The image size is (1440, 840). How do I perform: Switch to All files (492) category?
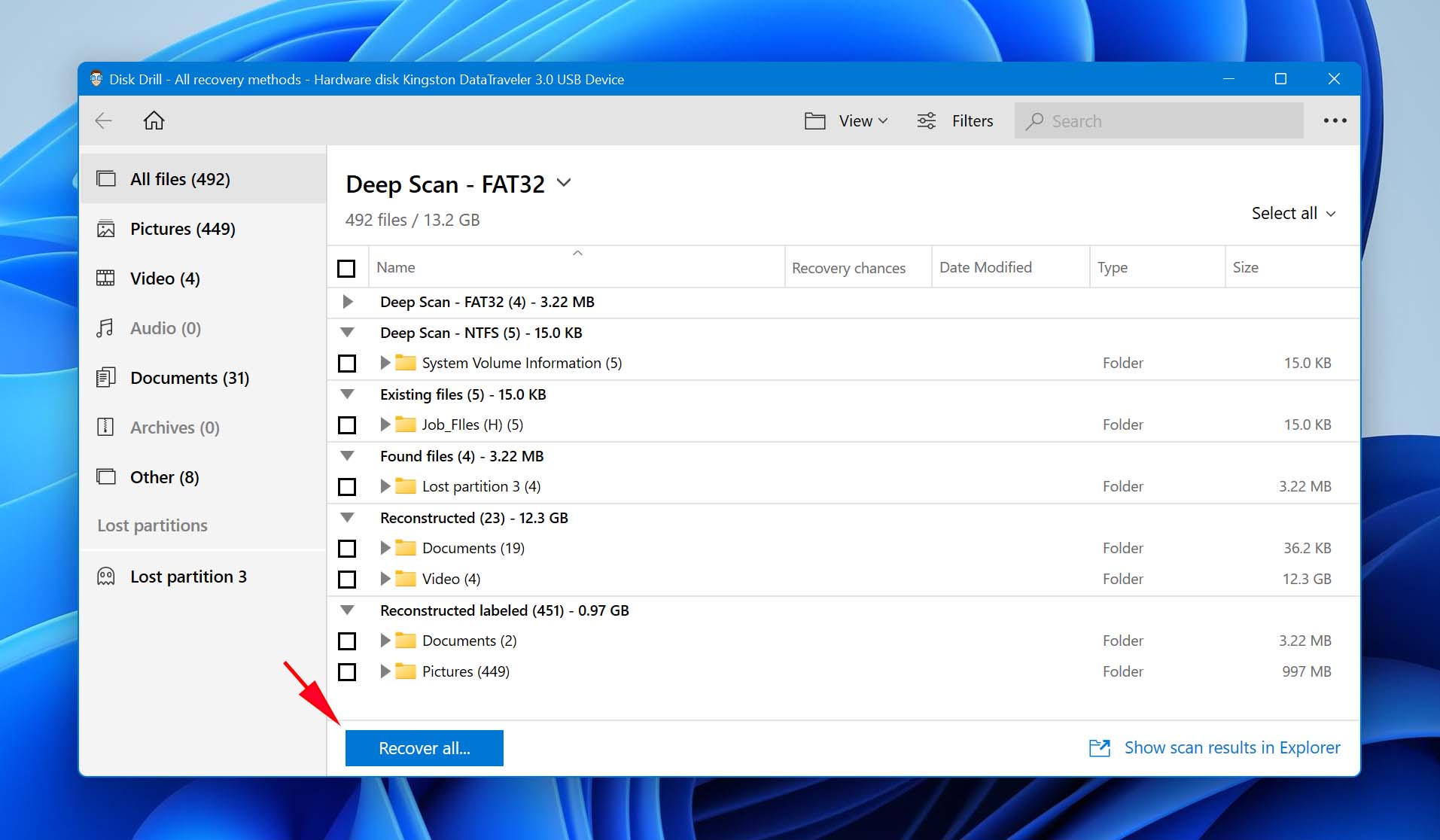tap(180, 179)
